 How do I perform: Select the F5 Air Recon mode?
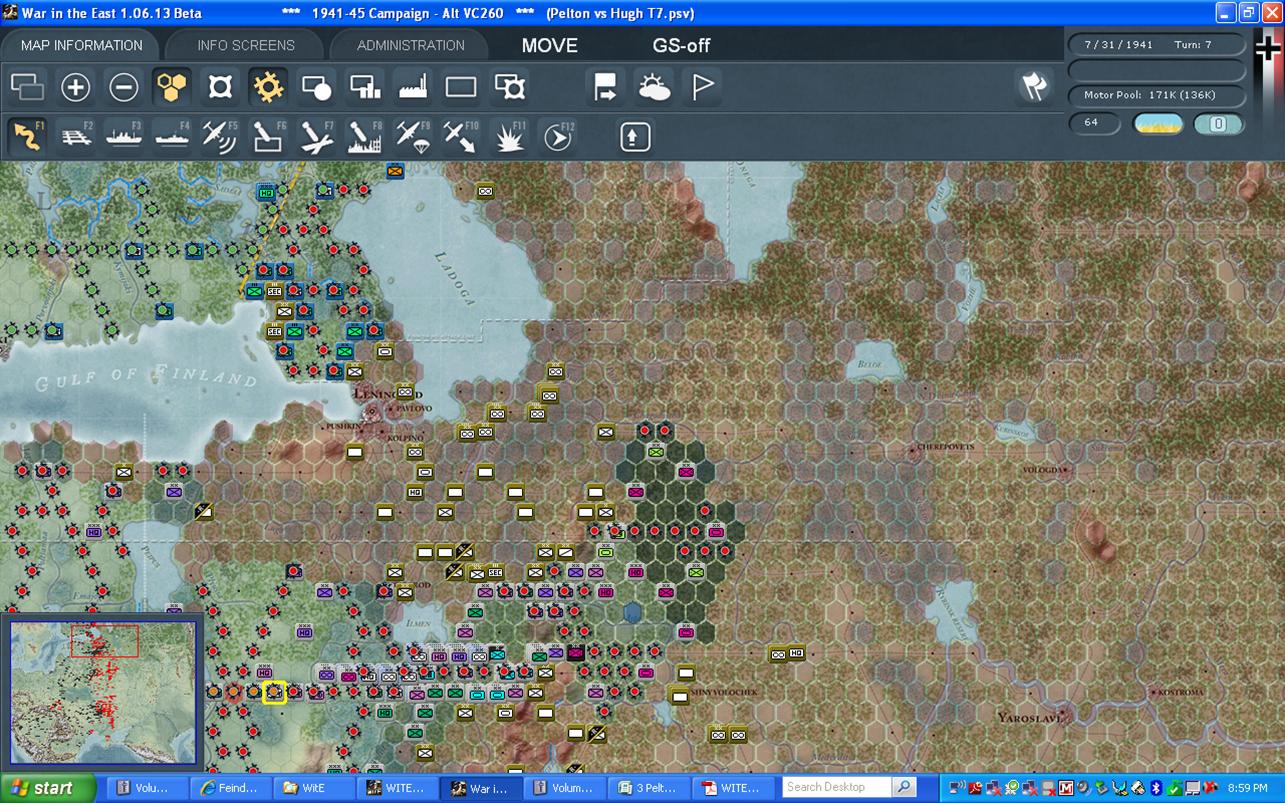pos(220,136)
